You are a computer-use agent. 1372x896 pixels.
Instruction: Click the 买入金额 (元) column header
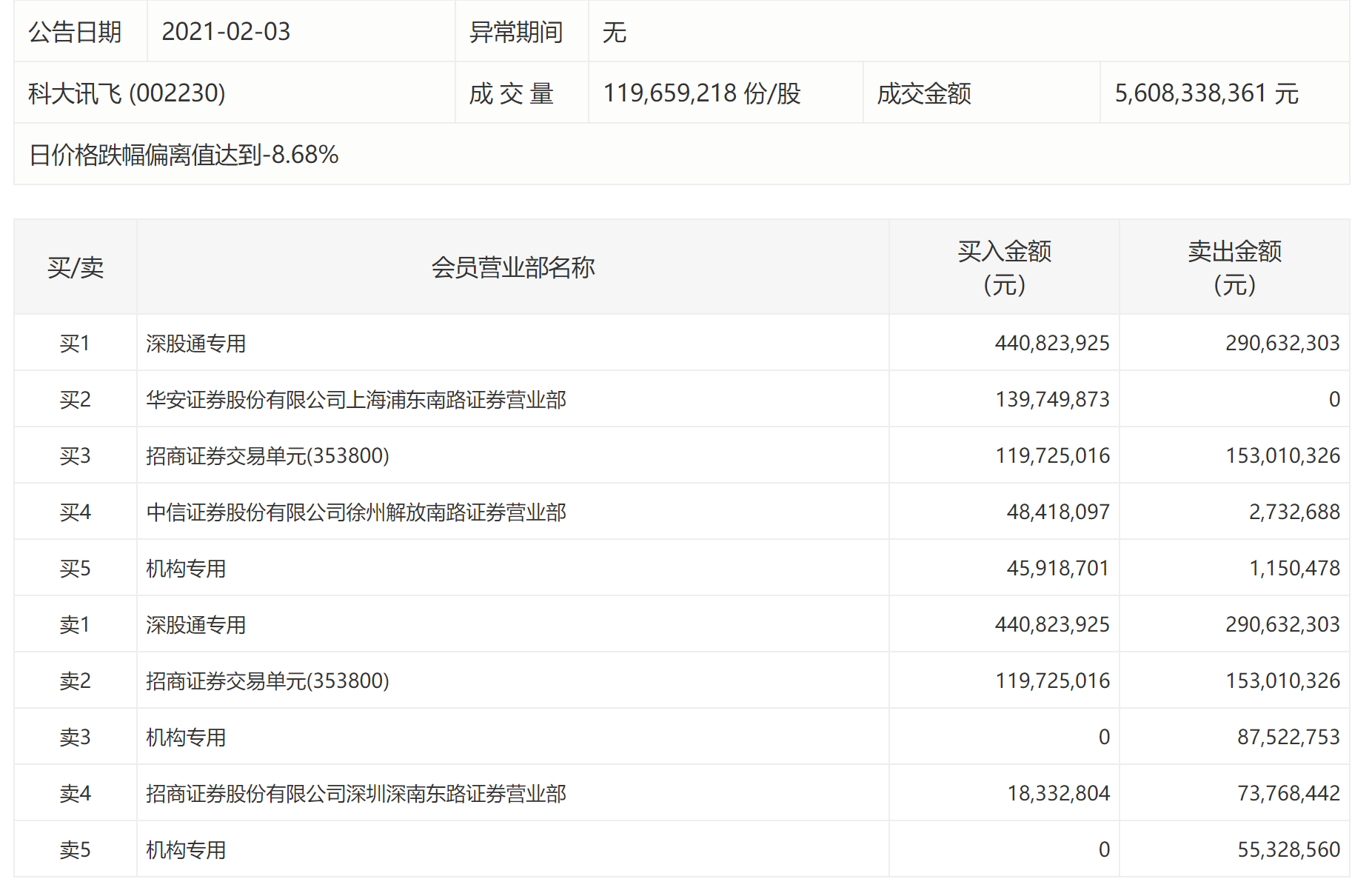[x=1004, y=267]
